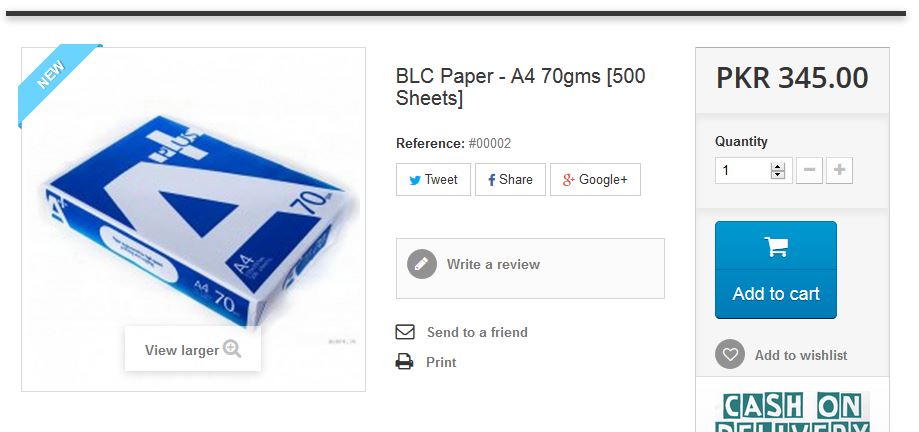Viewport: 919px width, 432px height.
Task: Open the Write a review link
Action: pos(493,264)
